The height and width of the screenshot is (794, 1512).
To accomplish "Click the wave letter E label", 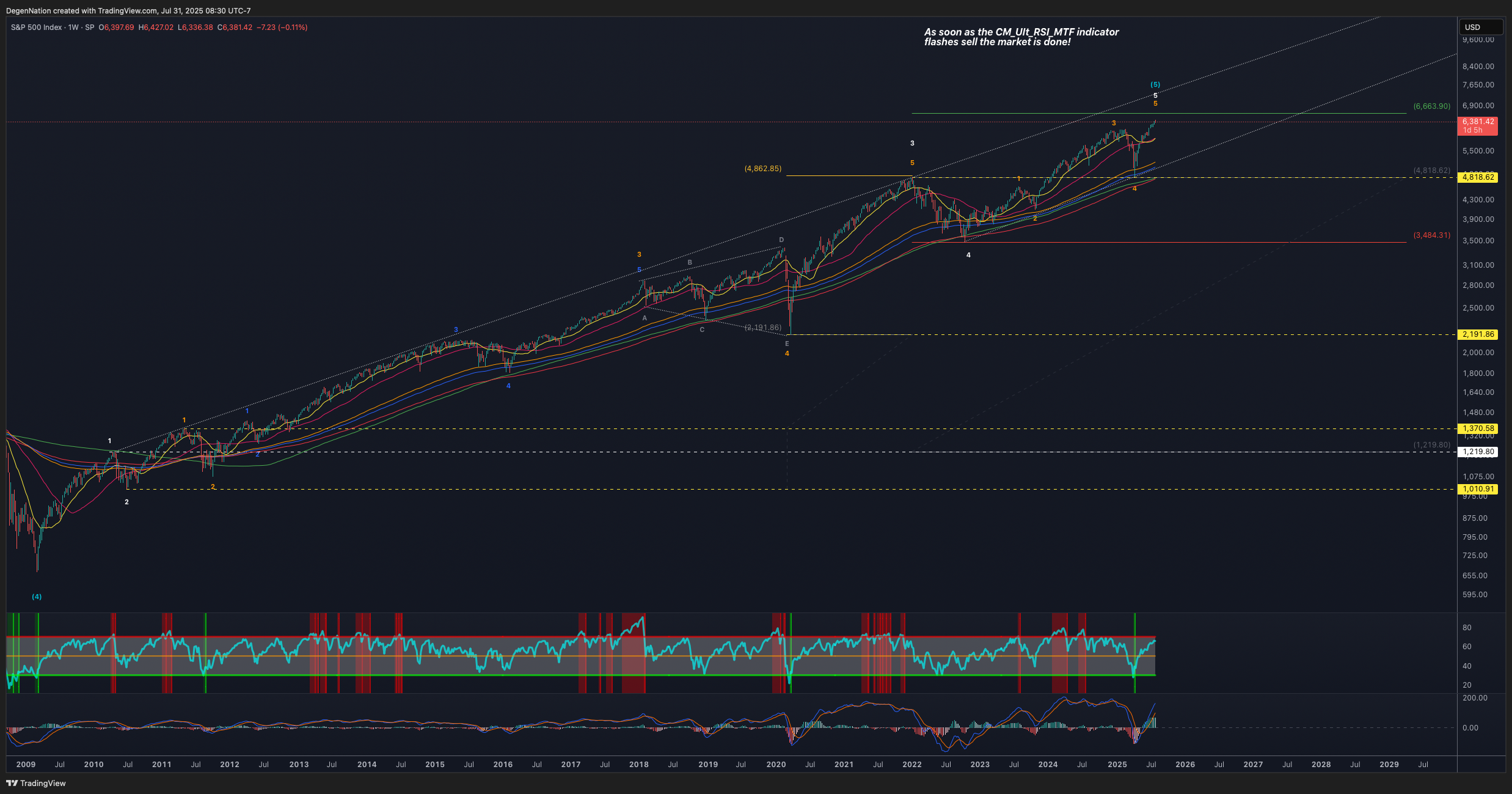I will click(787, 344).
